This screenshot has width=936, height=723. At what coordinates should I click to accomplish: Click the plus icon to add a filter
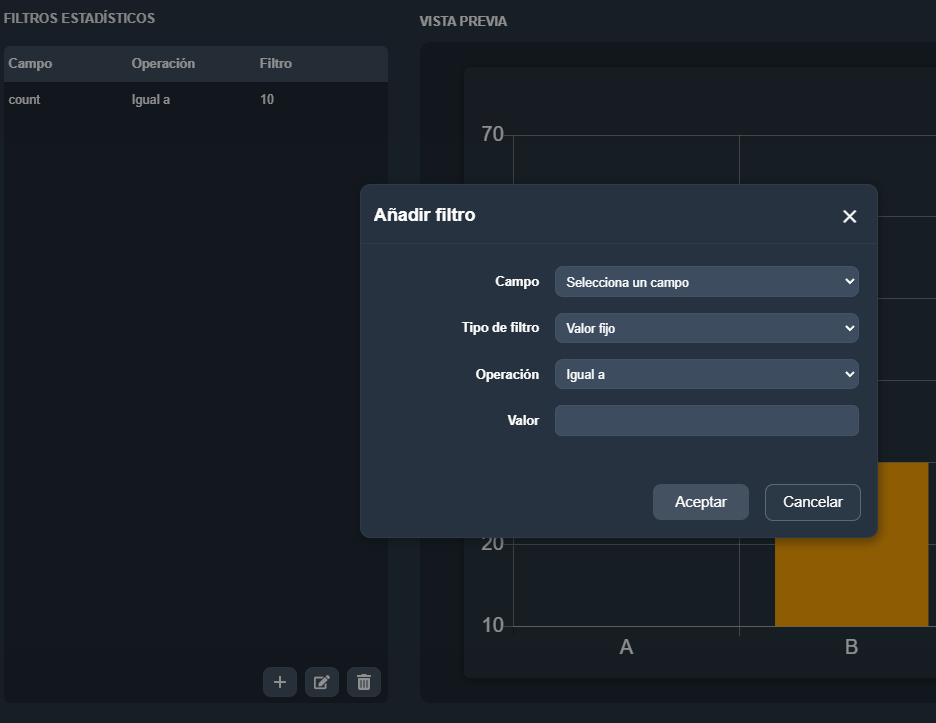click(x=280, y=682)
